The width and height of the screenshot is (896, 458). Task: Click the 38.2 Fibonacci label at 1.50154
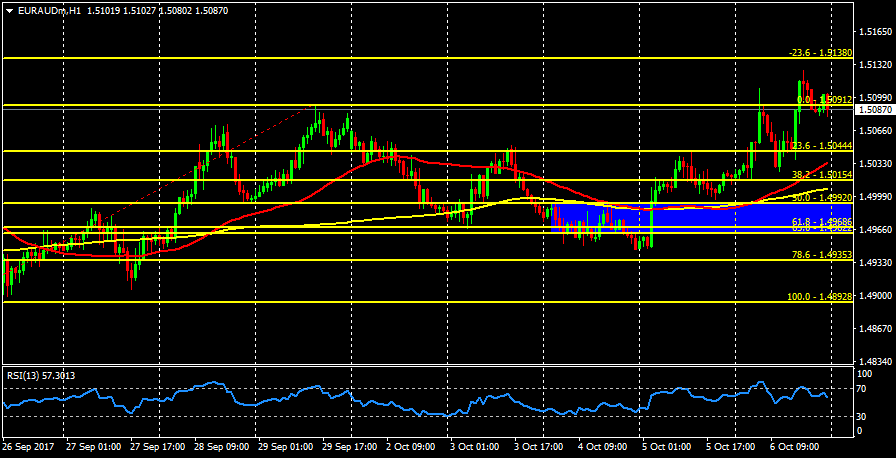pos(821,175)
